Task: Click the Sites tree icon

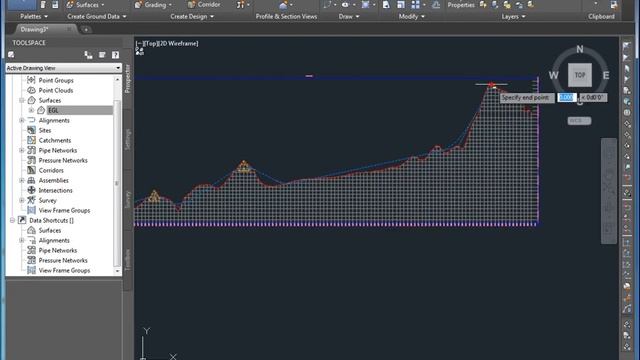Action: [31, 130]
